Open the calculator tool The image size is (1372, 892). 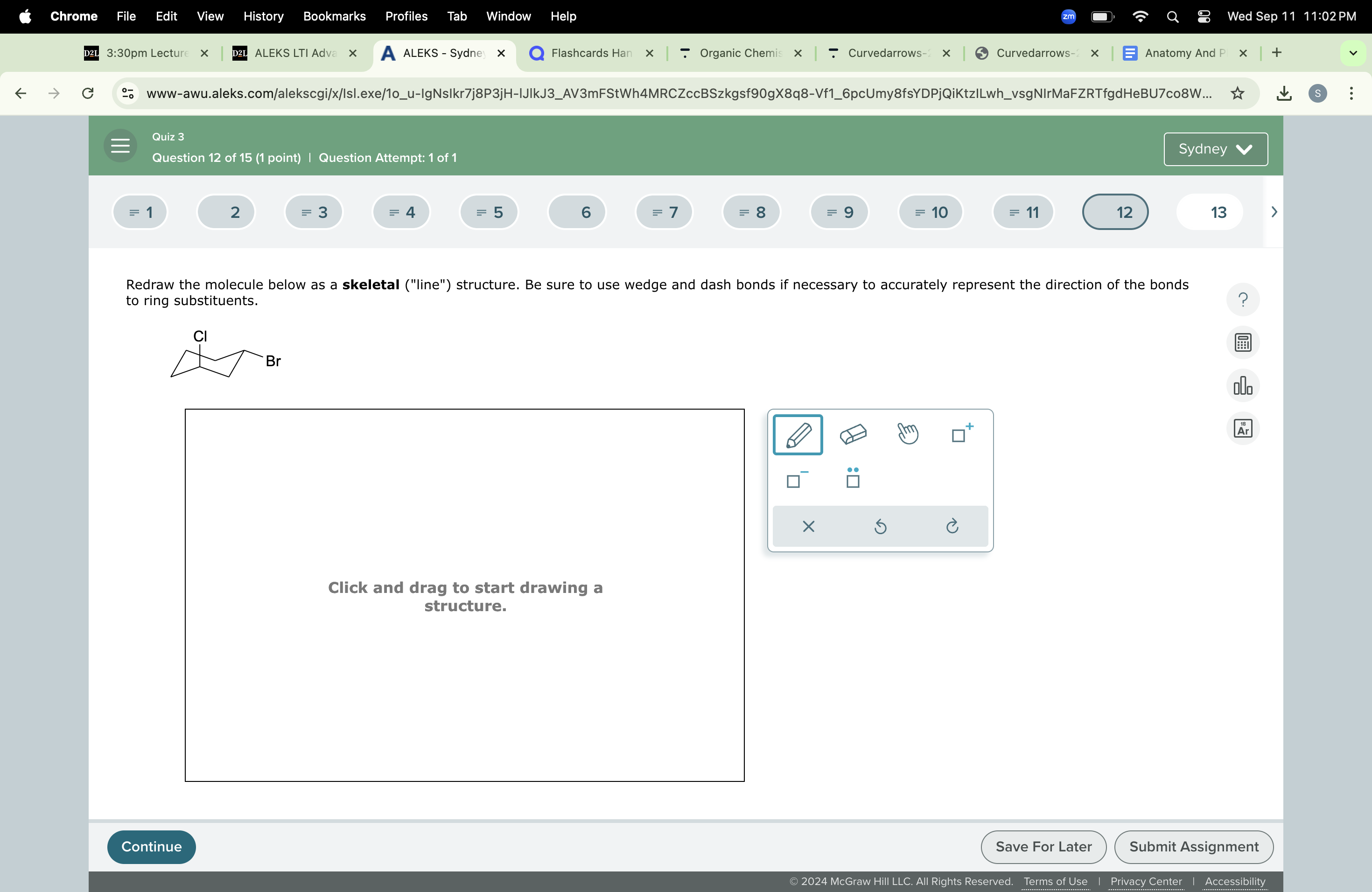[x=1242, y=343]
